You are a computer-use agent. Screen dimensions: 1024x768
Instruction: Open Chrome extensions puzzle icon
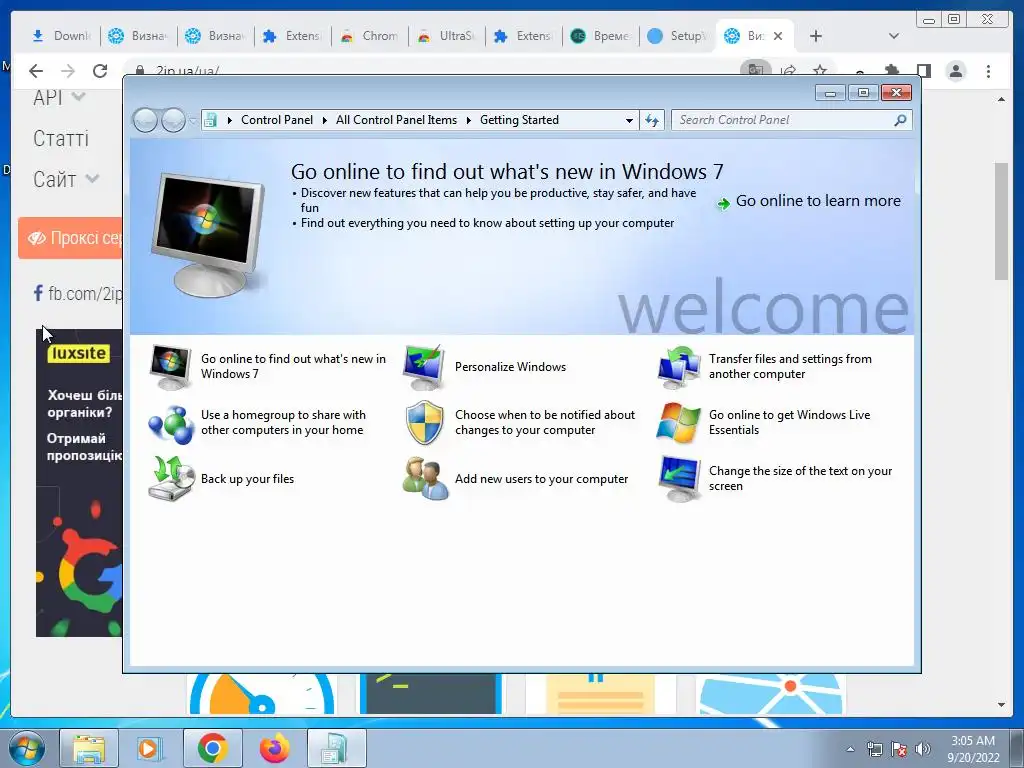point(891,71)
